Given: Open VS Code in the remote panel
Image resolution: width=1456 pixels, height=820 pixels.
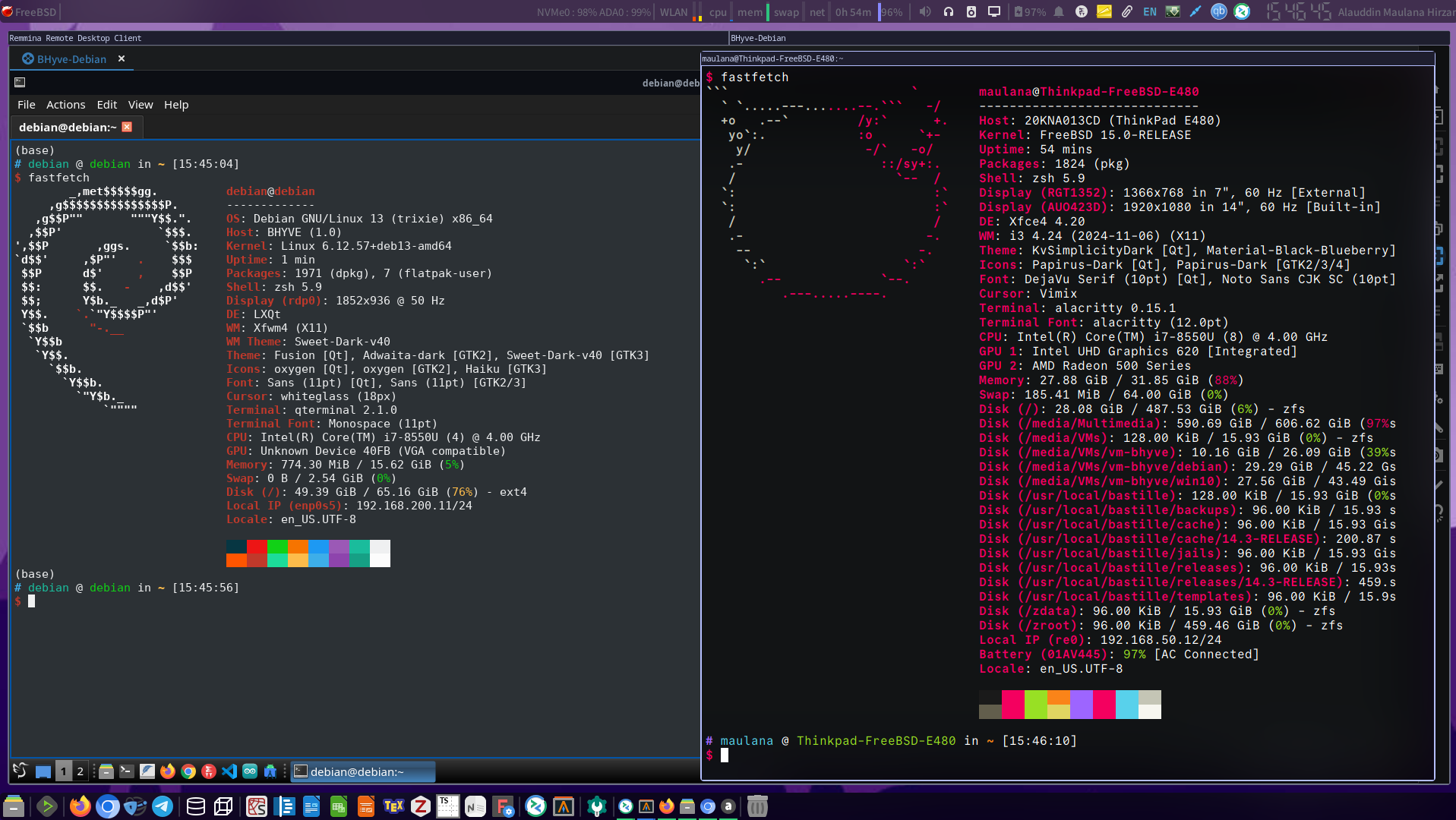Looking at the screenshot, I should tap(229, 771).
